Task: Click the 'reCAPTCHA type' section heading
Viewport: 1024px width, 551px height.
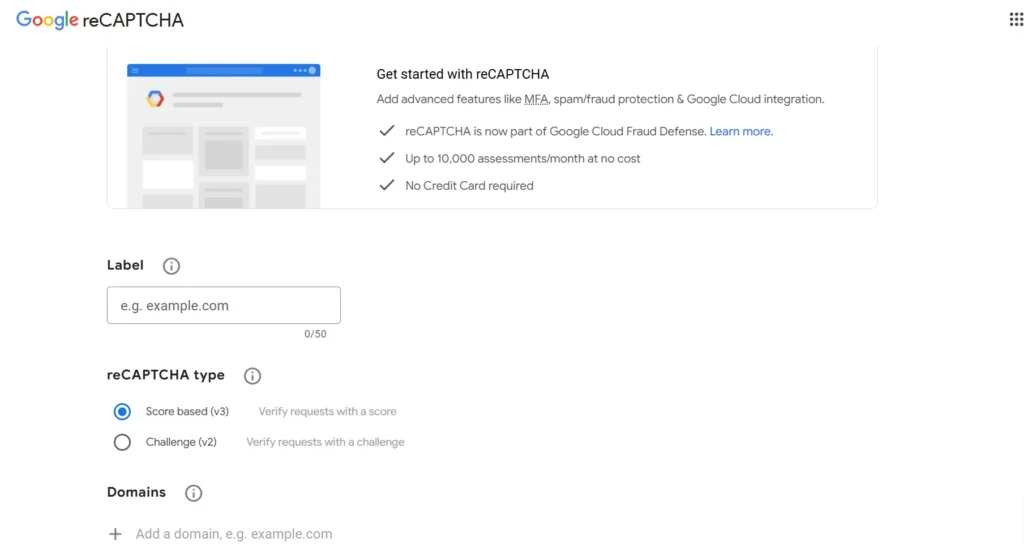Action: (x=166, y=375)
